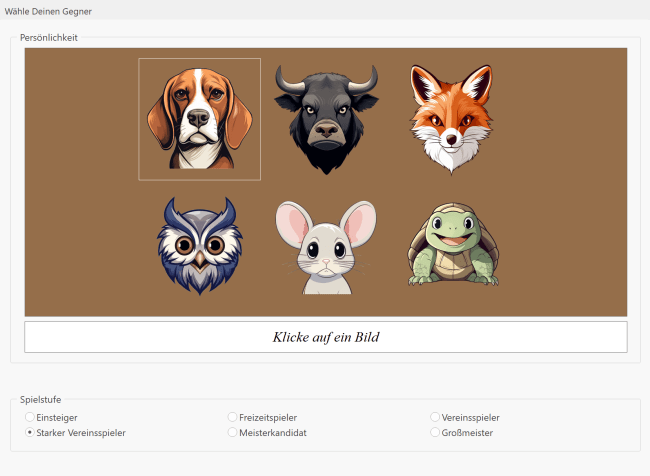Image resolution: width=650 pixels, height=476 pixels.
Task: Click the Spielstufe group label
Action: [41, 400]
